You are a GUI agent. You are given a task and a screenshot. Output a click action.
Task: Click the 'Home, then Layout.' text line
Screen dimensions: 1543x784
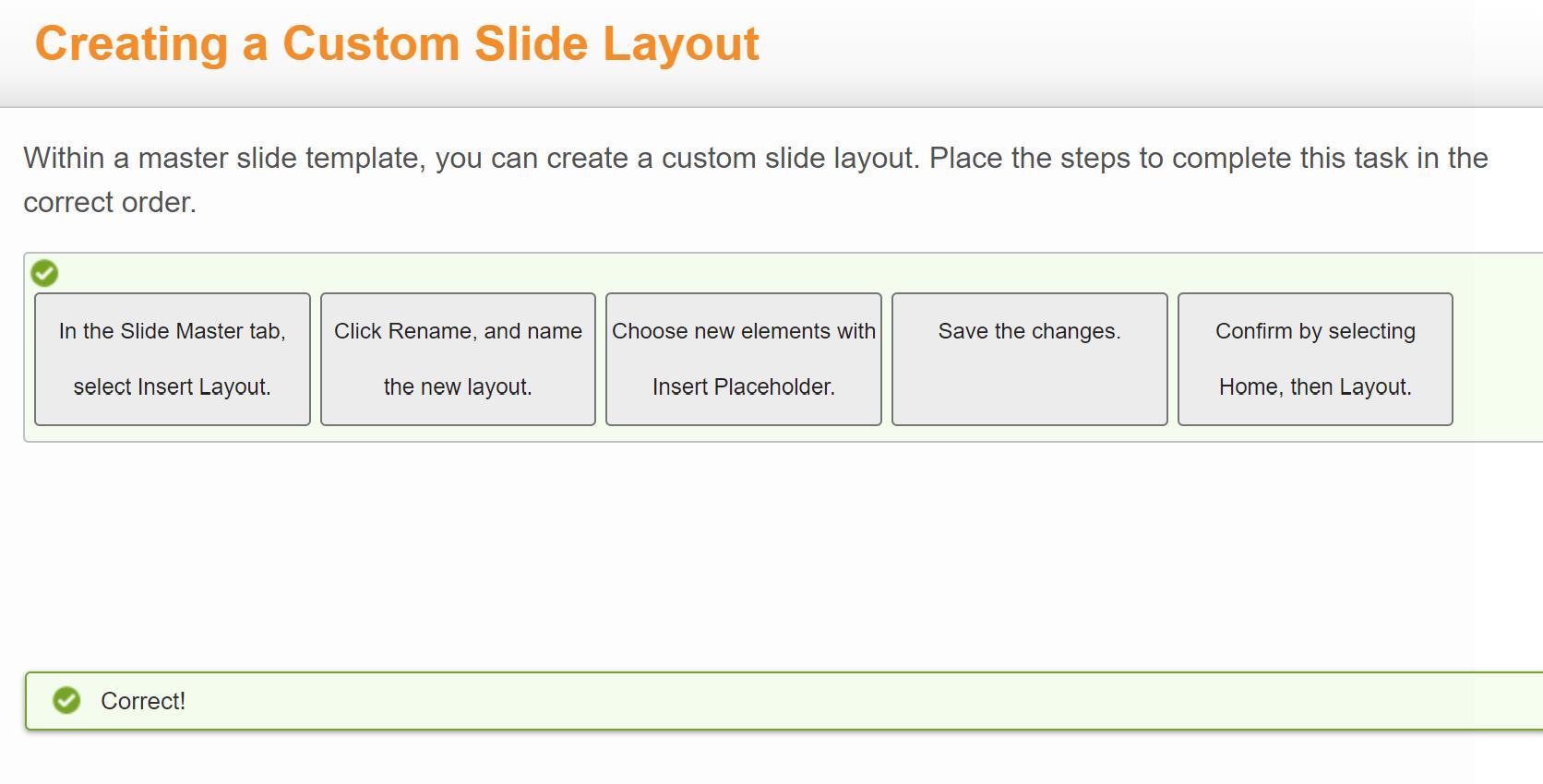1315,387
